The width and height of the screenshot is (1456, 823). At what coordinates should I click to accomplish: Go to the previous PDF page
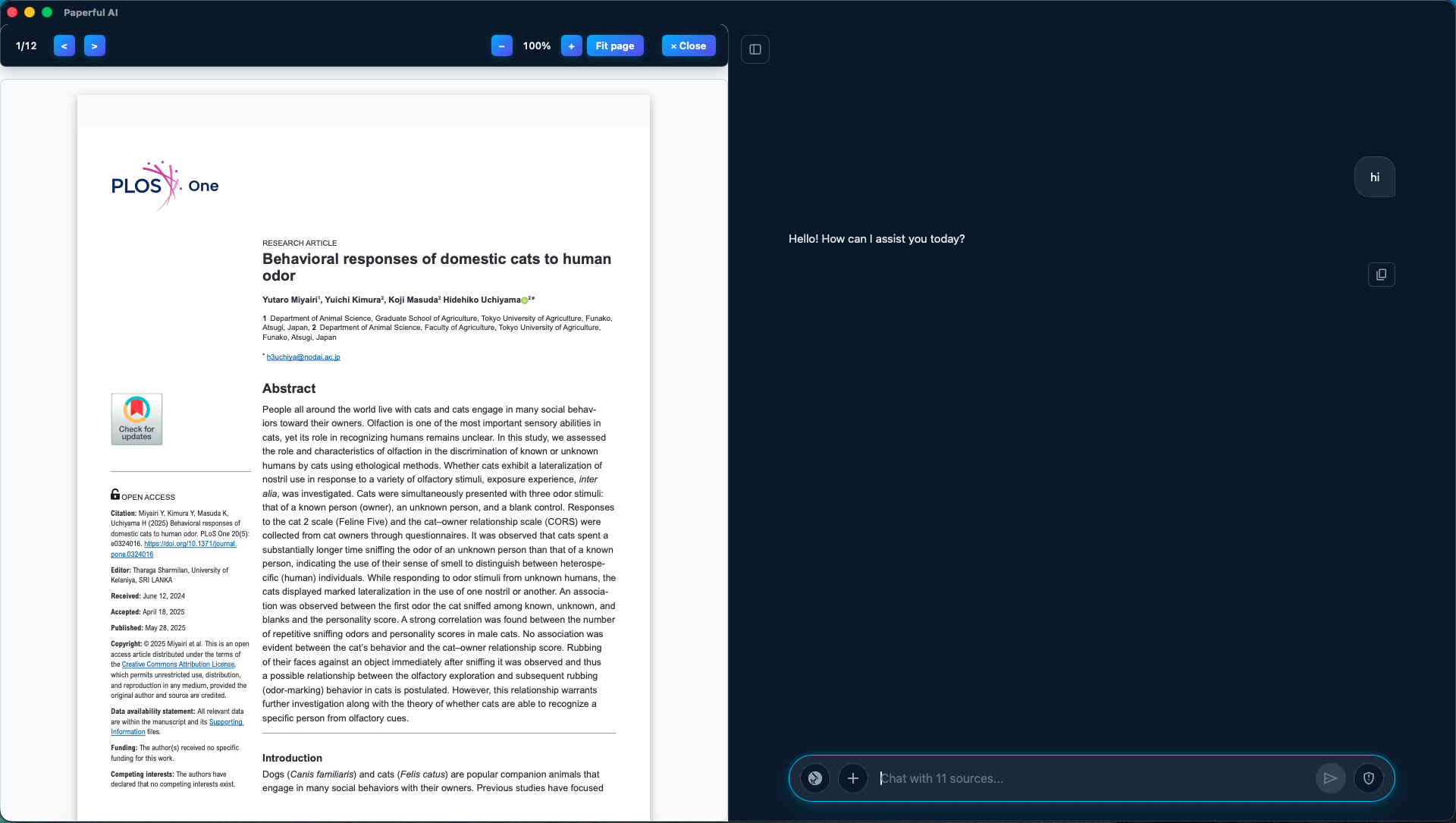click(64, 46)
